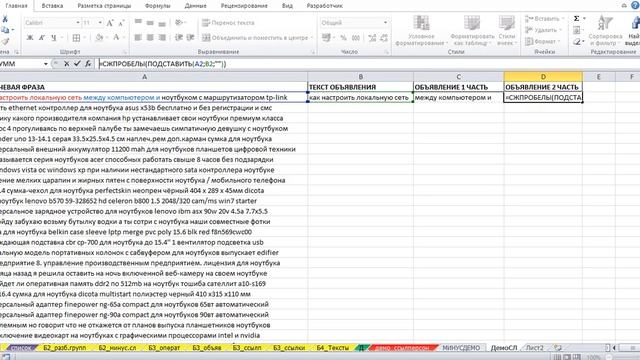Open the Name Box dropdown arrow
This screenshot has height=360, width=640.
coord(45,64)
